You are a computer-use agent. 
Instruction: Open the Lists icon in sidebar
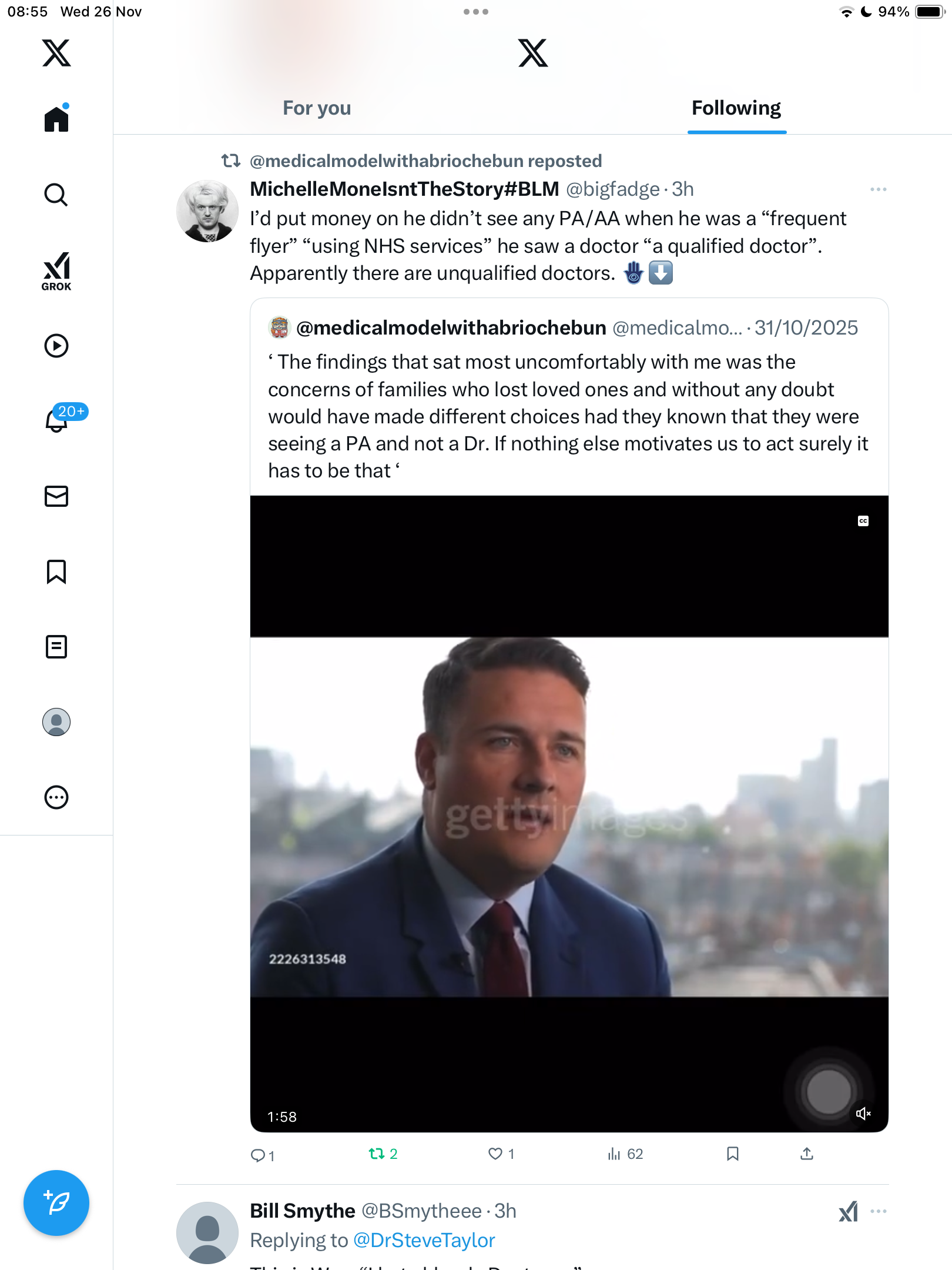(56, 647)
